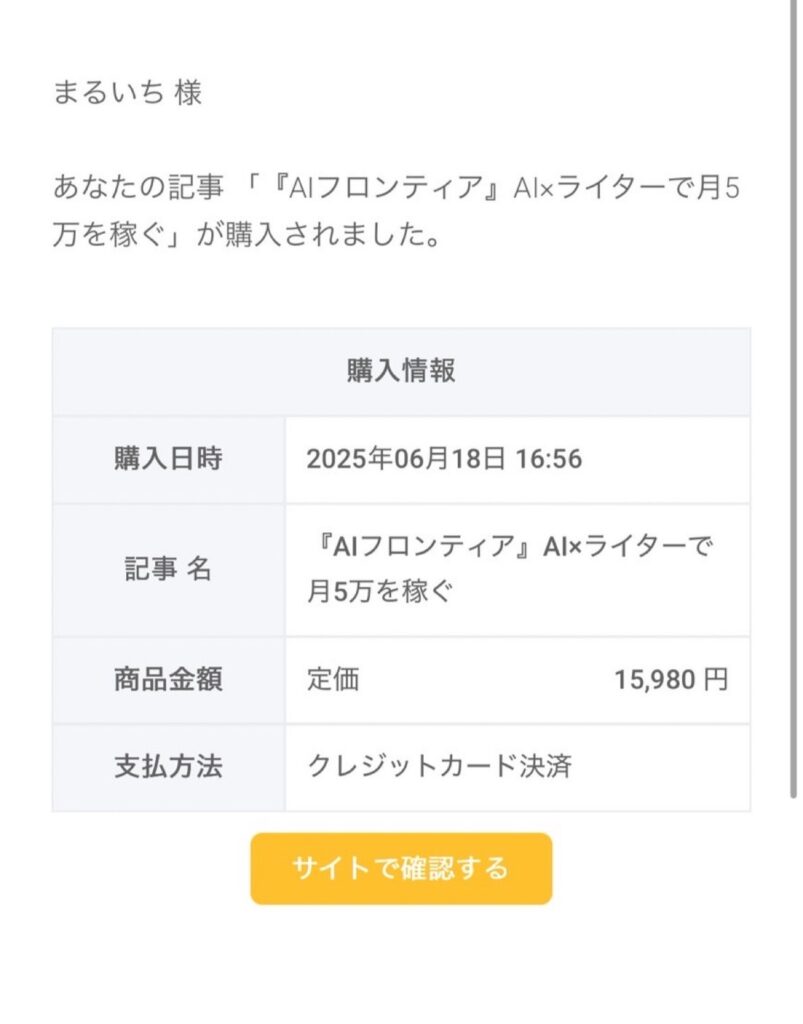Select the price 15,980 円

click(x=671, y=679)
